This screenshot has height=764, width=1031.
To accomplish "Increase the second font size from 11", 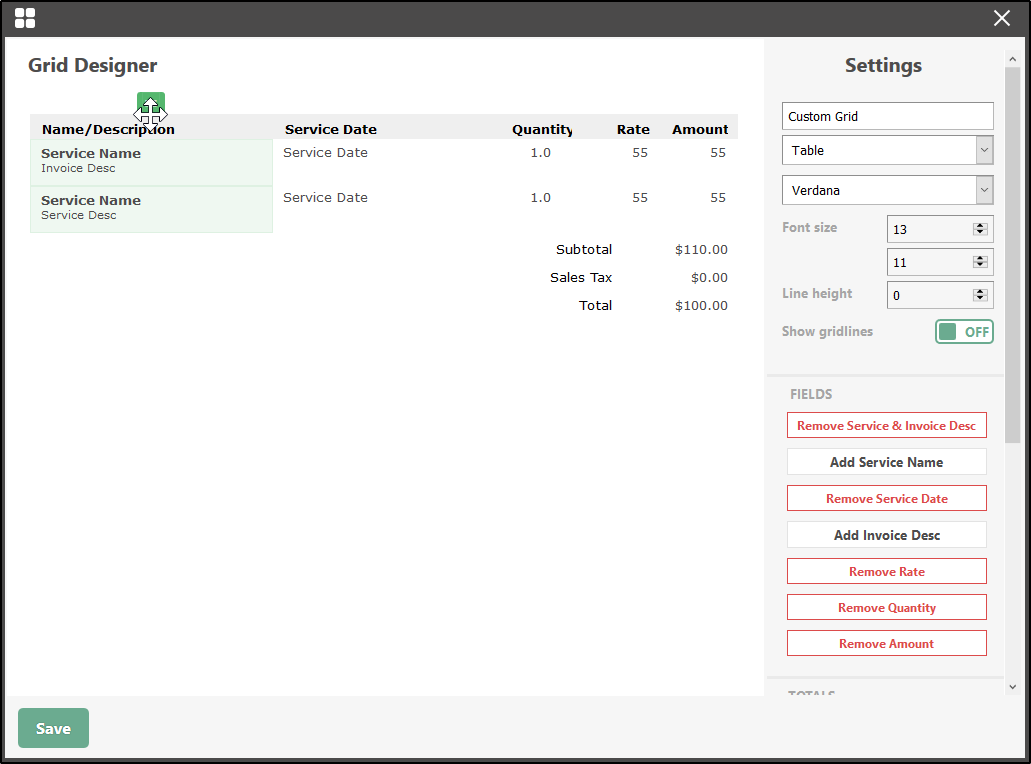I will [x=978, y=256].
